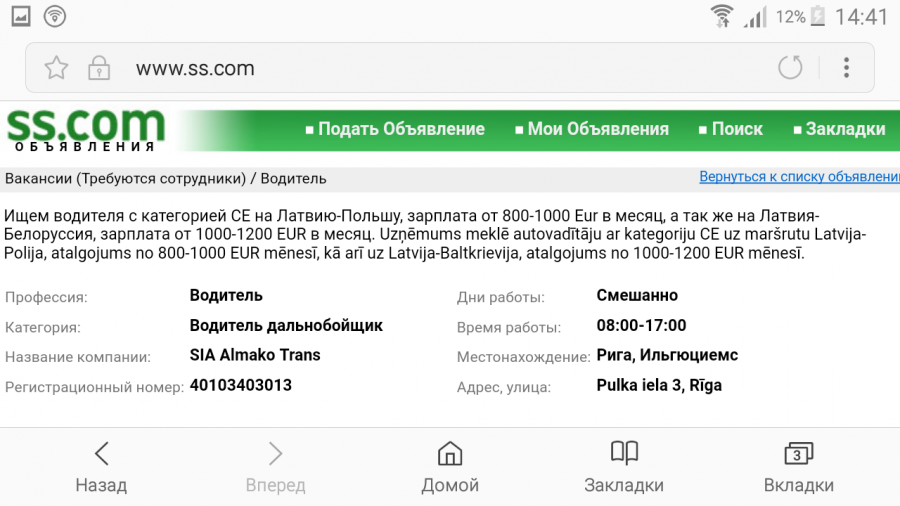Tap the image notification icon in status bar

21,16
